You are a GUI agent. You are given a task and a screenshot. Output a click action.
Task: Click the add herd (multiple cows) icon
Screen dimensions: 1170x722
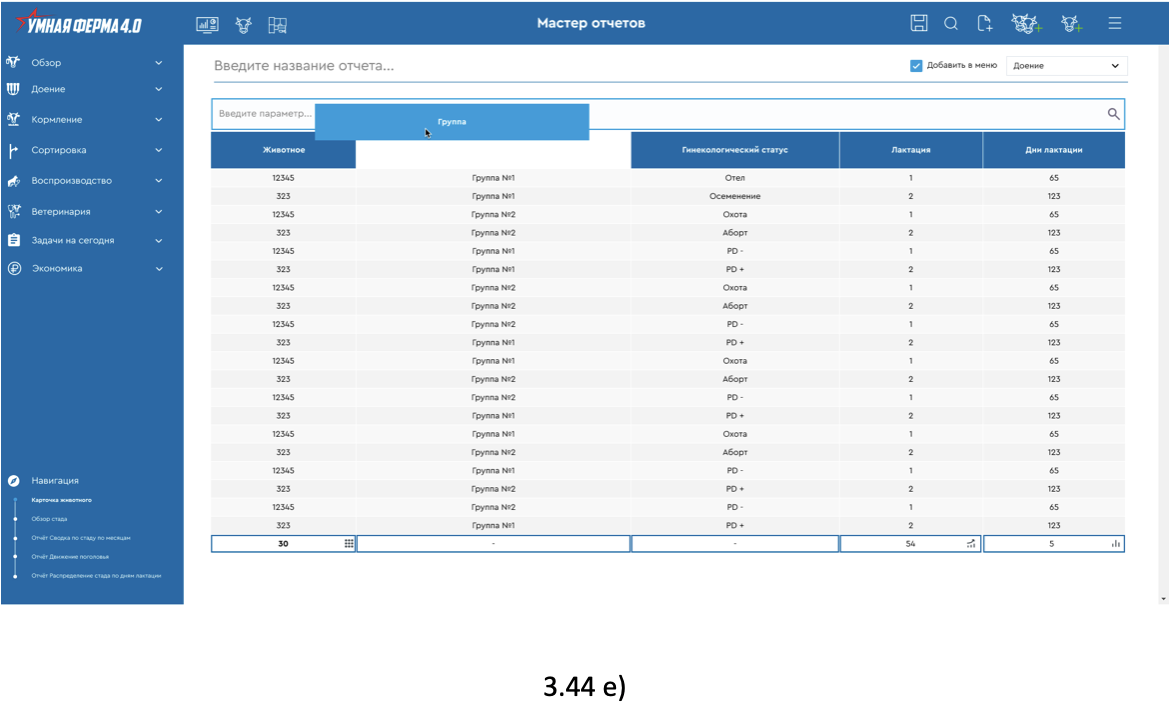tap(1027, 24)
